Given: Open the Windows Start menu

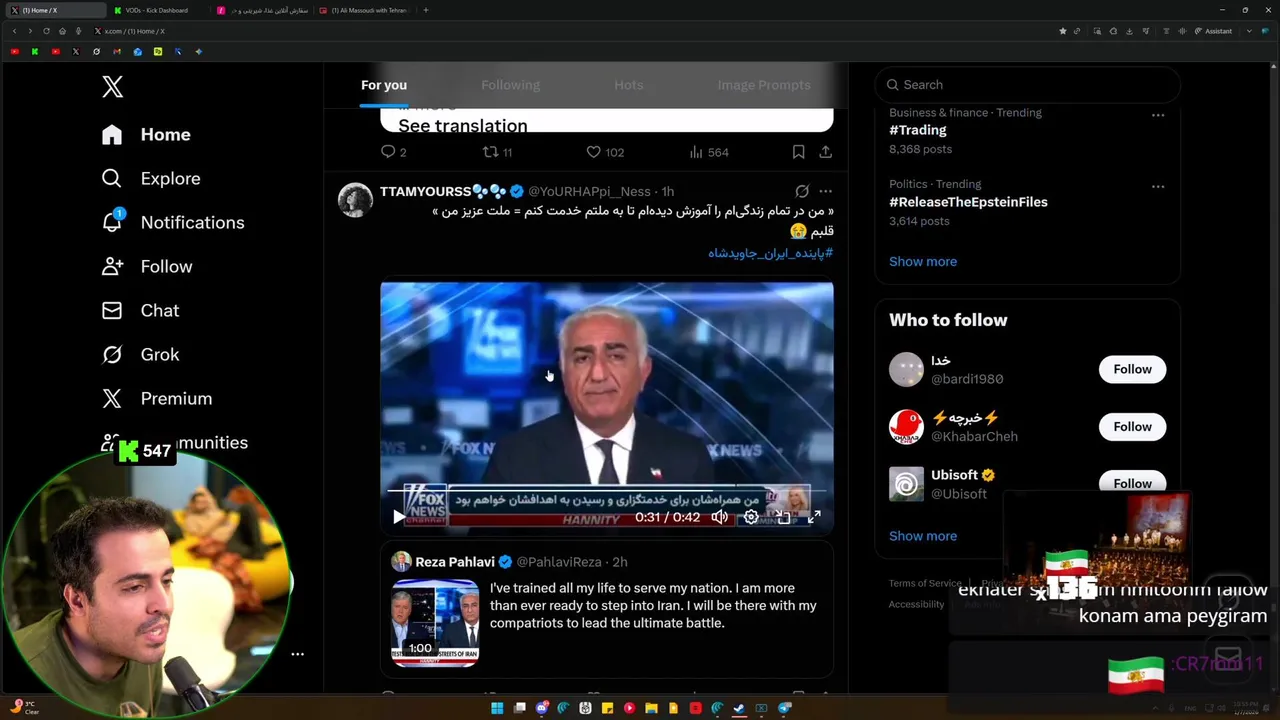Looking at the screenshot, I should (497, 708).
